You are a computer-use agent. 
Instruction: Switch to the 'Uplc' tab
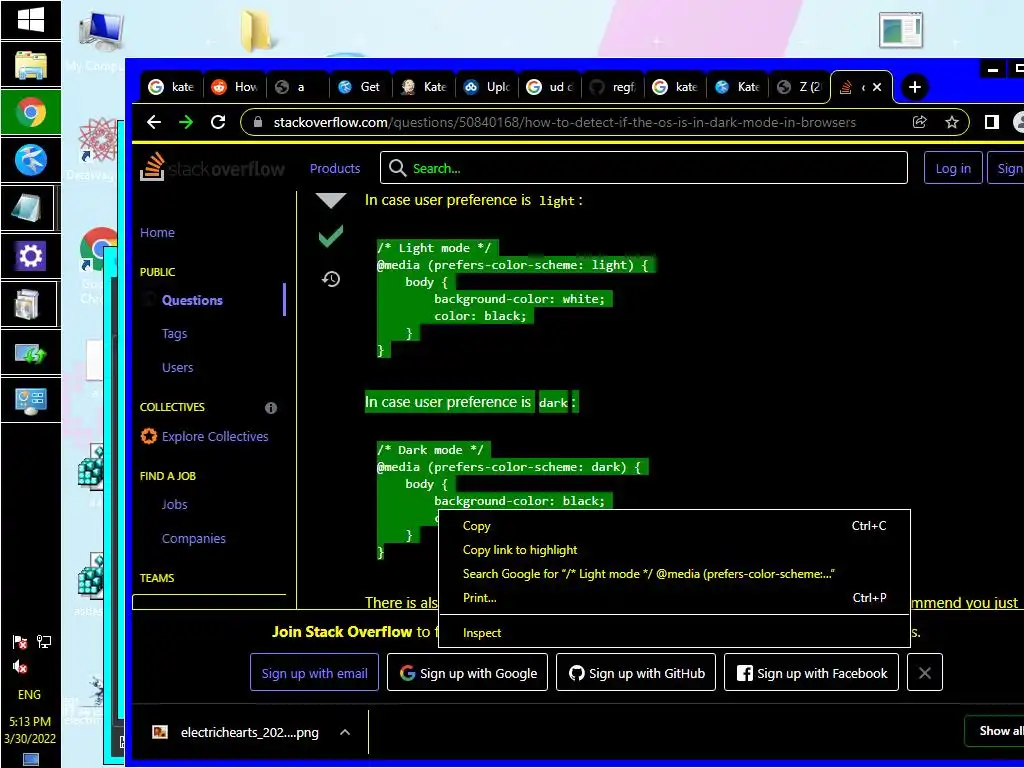[x=487, y=87]
